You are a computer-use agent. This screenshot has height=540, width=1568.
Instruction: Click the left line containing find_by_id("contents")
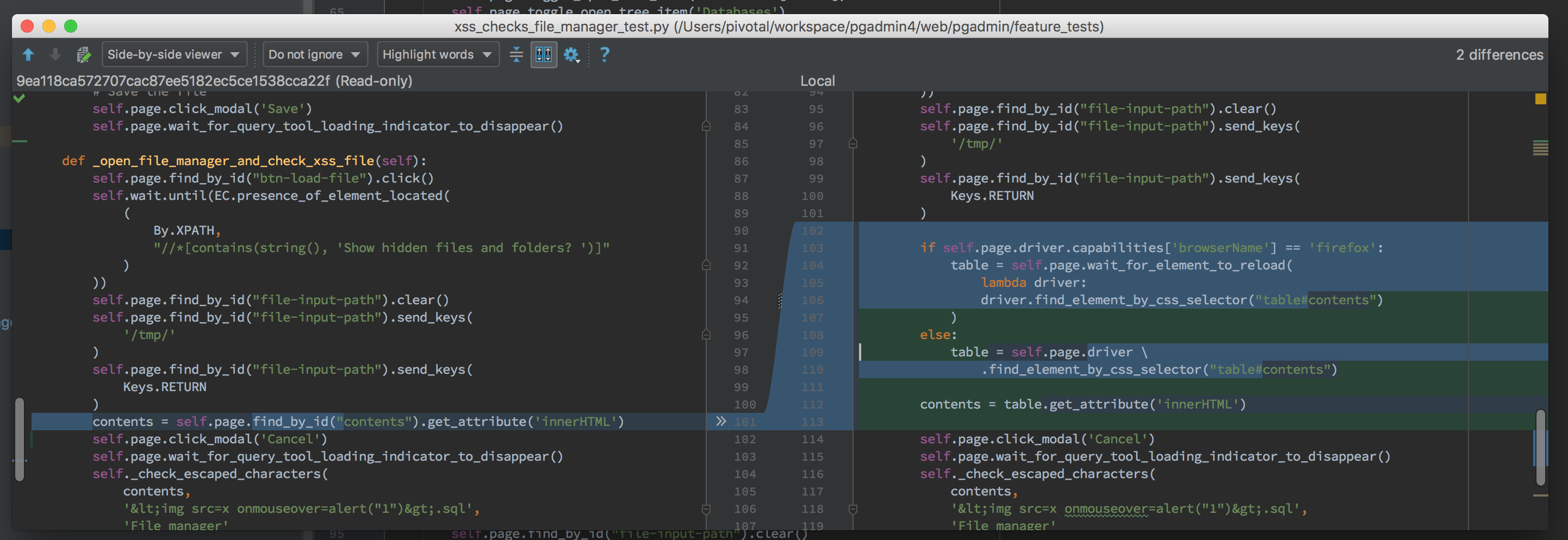click(x=358, y=422)
